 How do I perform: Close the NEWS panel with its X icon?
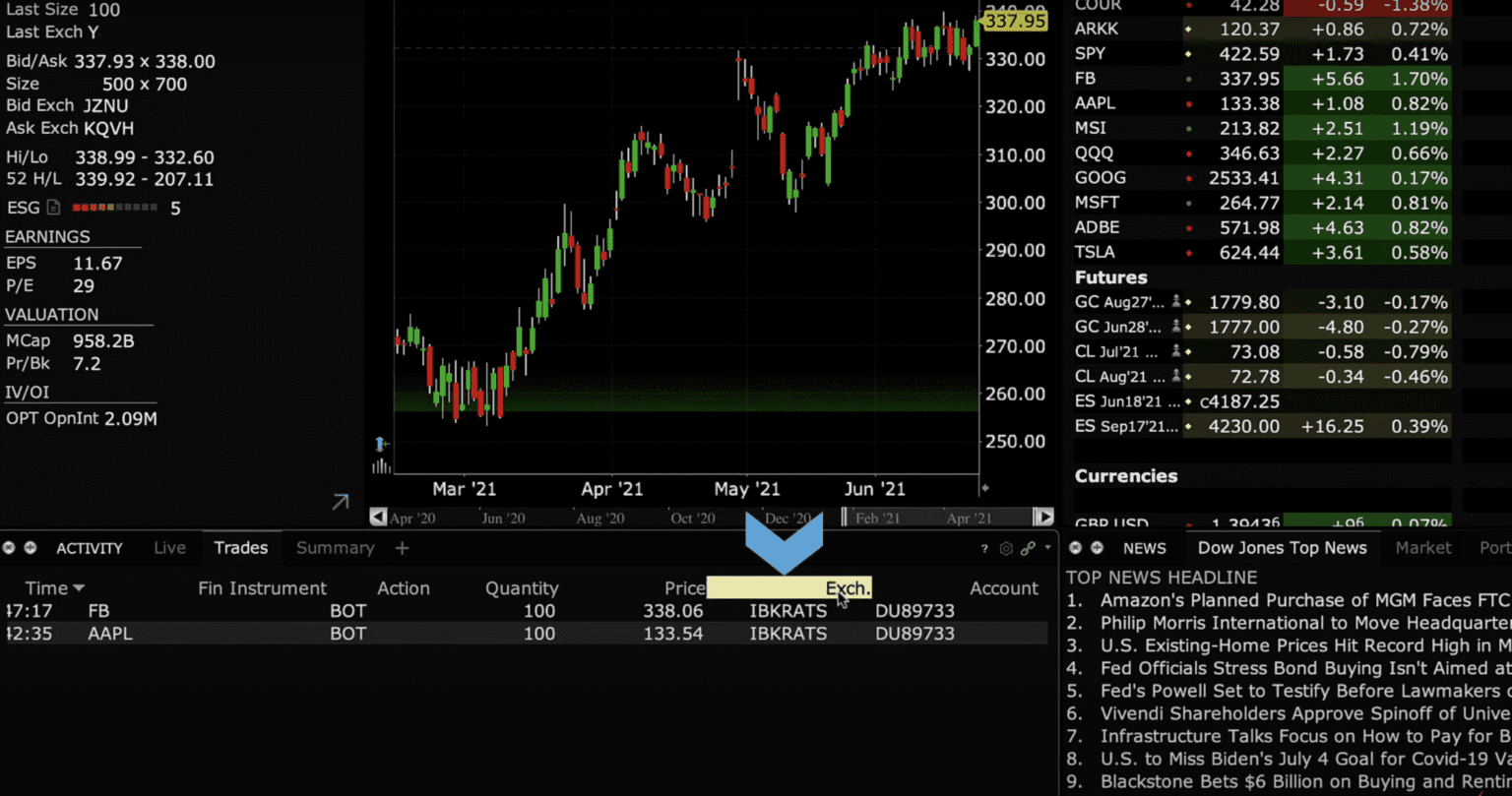point(1075,548)
